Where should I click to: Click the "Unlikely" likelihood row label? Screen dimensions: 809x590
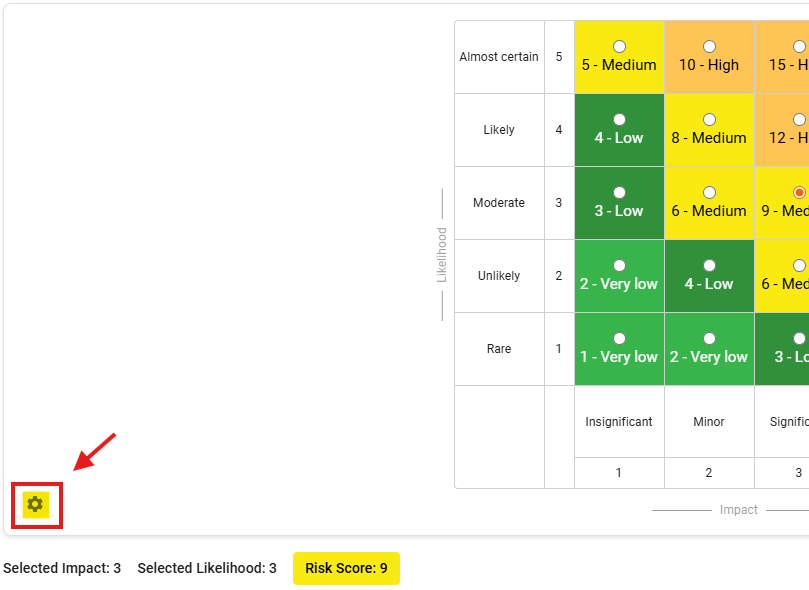[499, 276]
